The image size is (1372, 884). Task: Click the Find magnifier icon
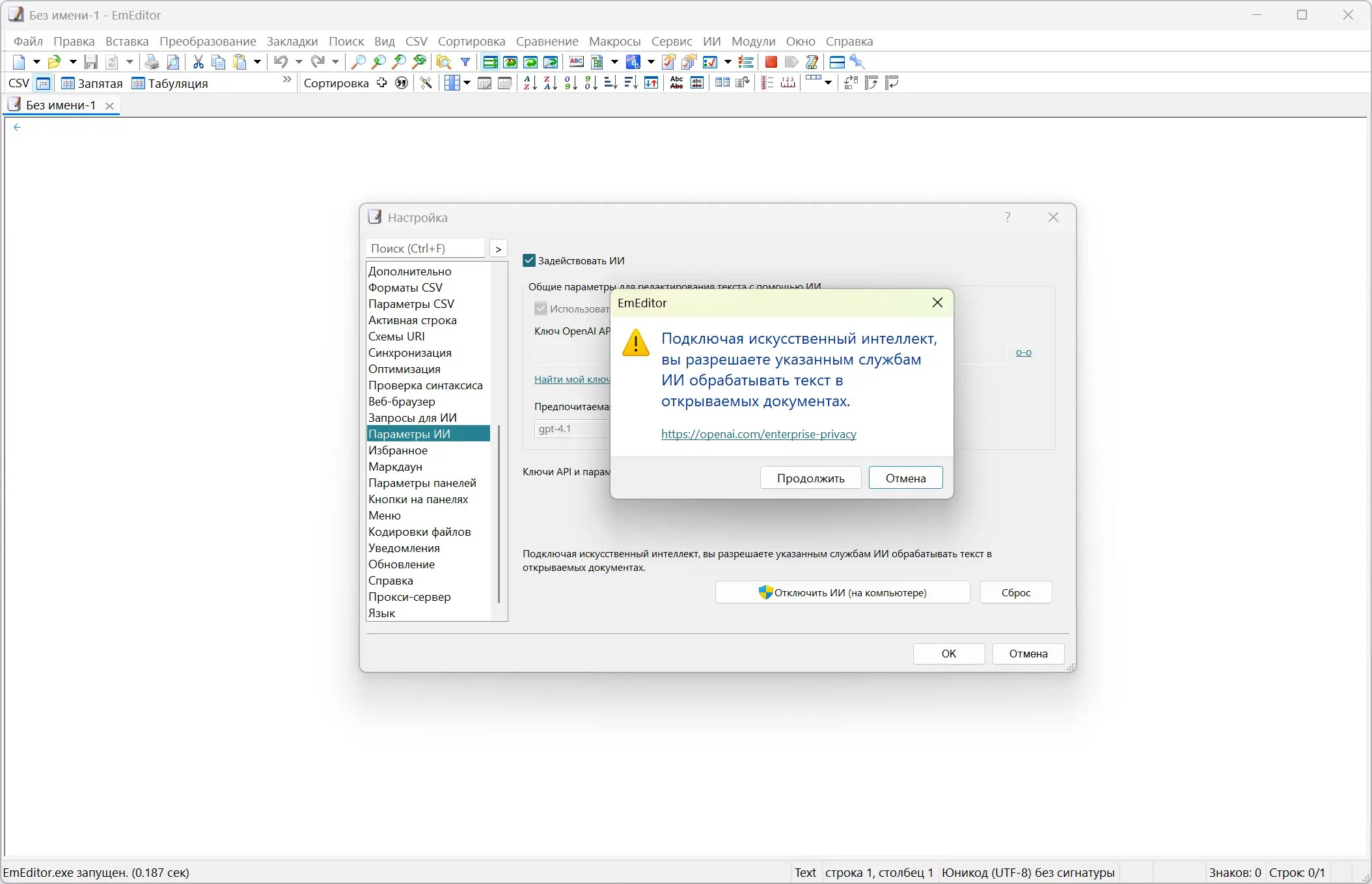(x=358, y=62)
